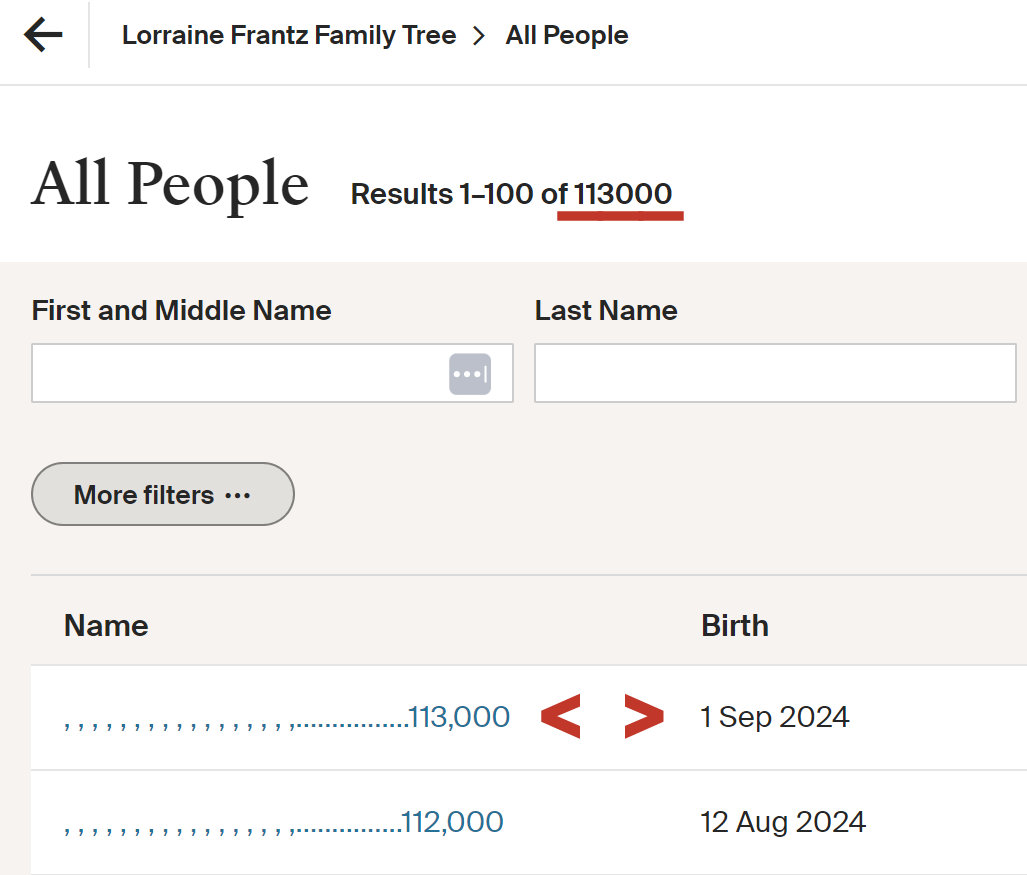Screen dimensions: 1027x875
Task: Click the red right angle bracket
Action: coord(643,717)
